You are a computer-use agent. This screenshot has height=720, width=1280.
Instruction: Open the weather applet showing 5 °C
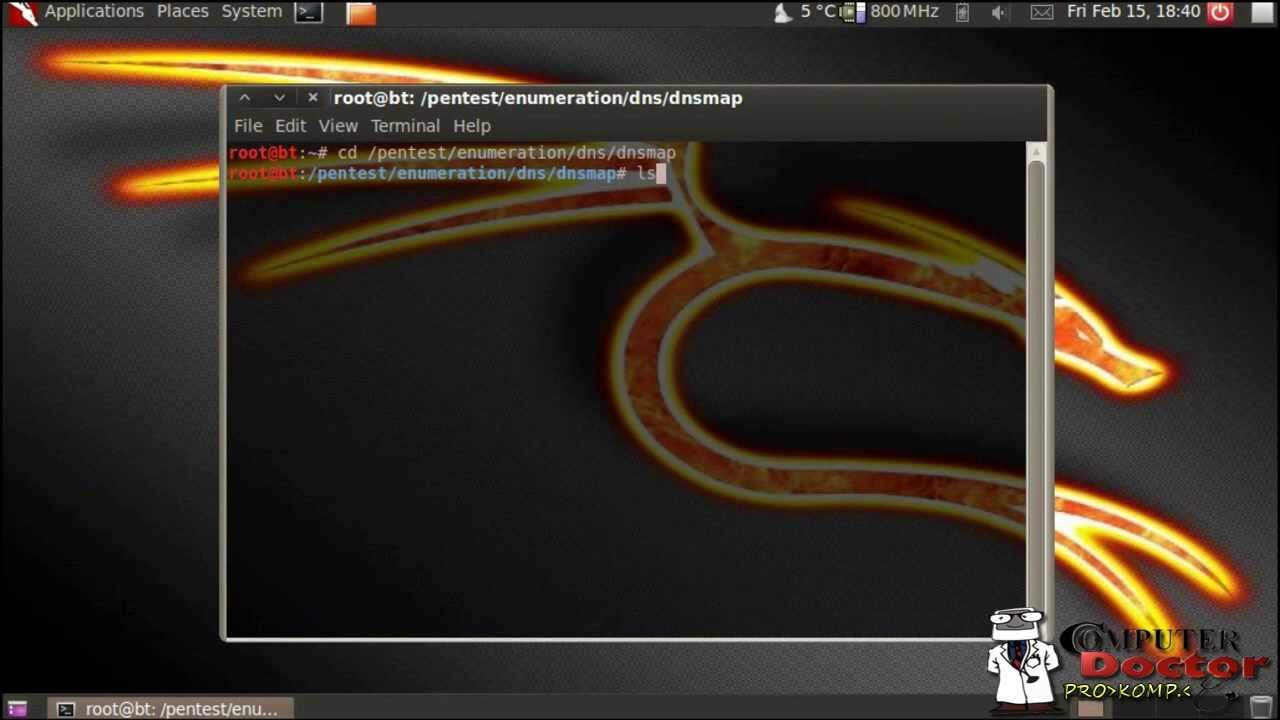pos(805,12)
